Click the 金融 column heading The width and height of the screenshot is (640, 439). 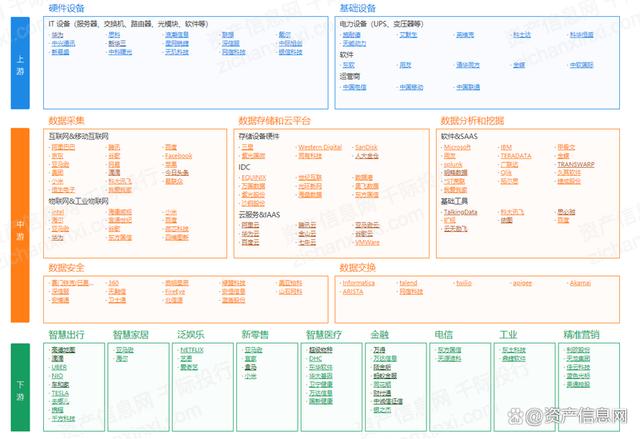click(x=379, y=335)
